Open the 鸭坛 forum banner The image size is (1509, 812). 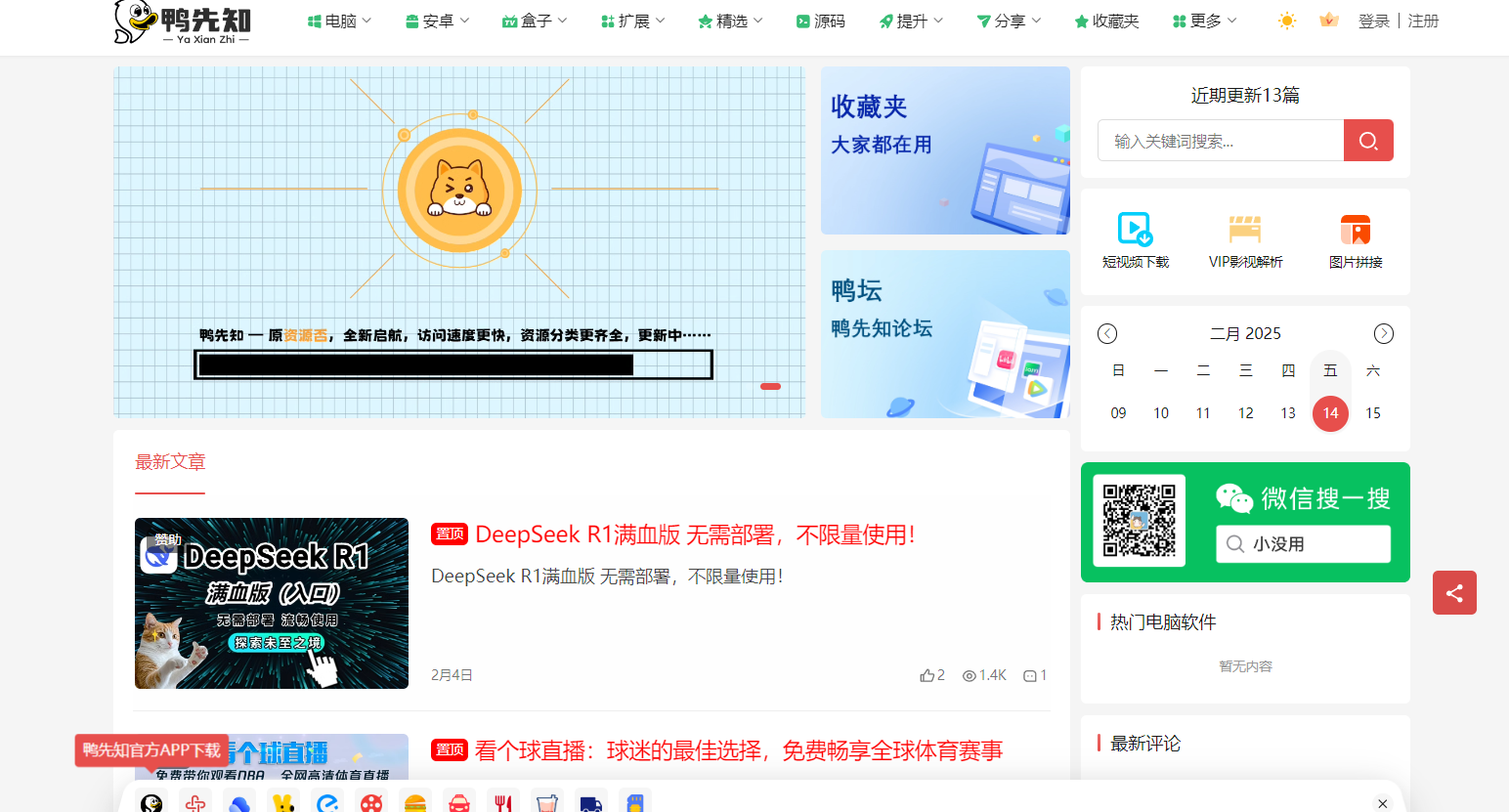(945, 334)
